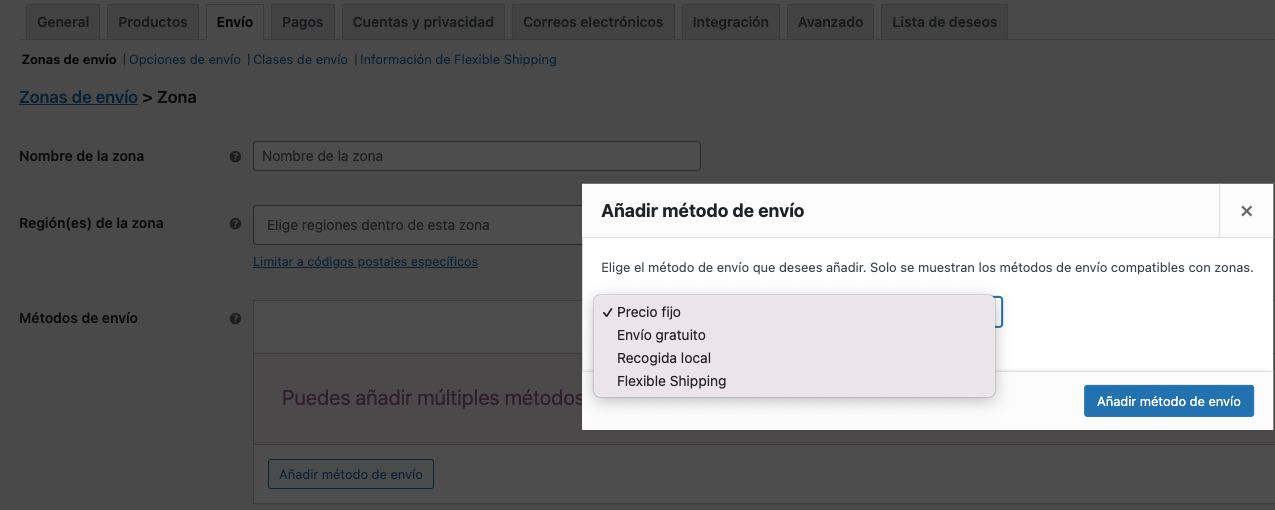This screenshot has height=510, width=1275.
Task: Open the Pagos tab
Action: (303, 22)
